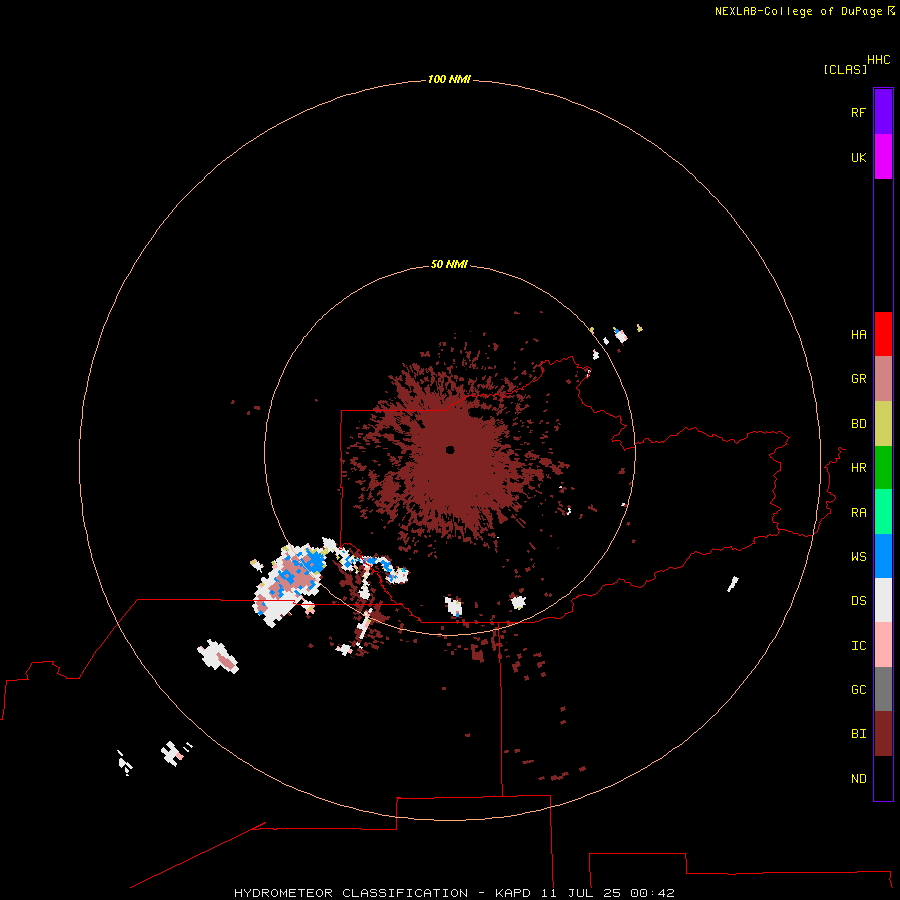Click the 11 JUL 25 date text
This screenshot has height=900, width=900.
click(x=580, y=893)
